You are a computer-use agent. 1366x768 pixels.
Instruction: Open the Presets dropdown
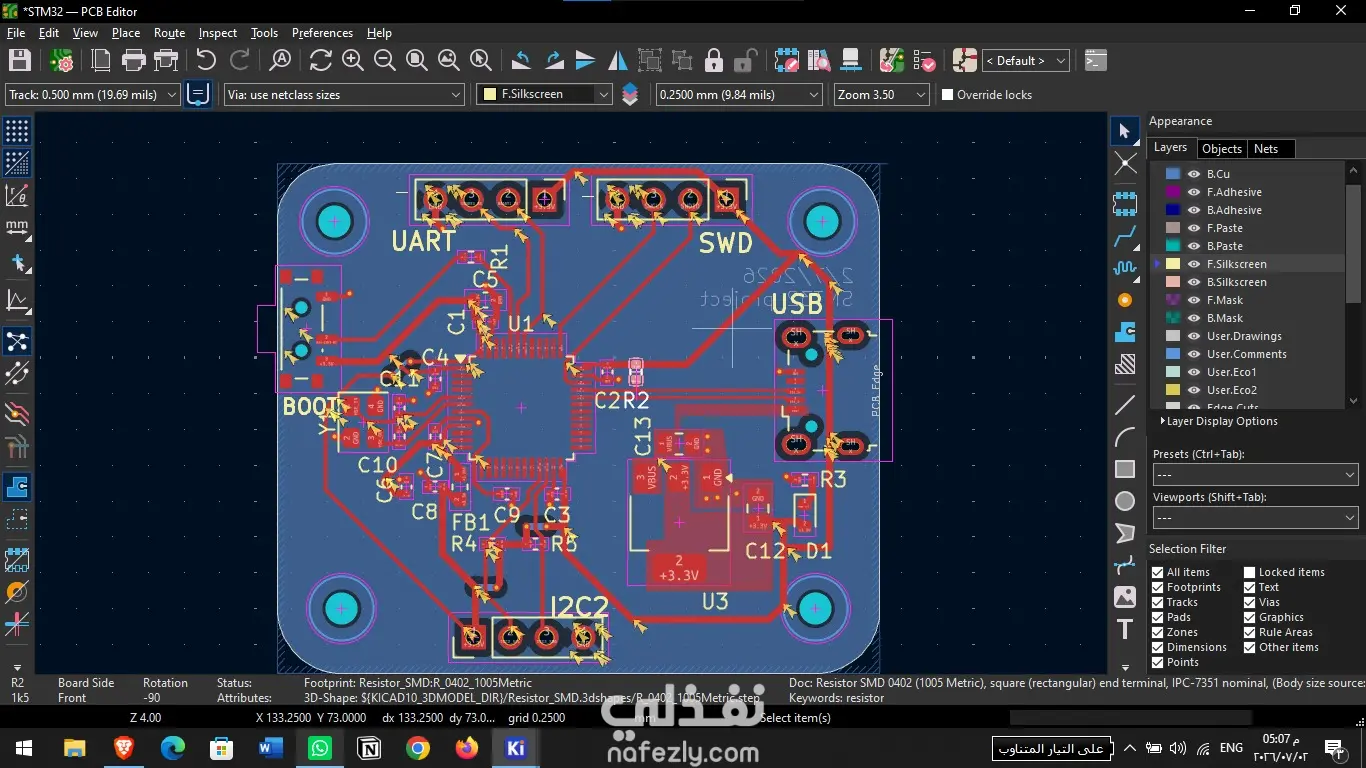[x=1255, y=475]
